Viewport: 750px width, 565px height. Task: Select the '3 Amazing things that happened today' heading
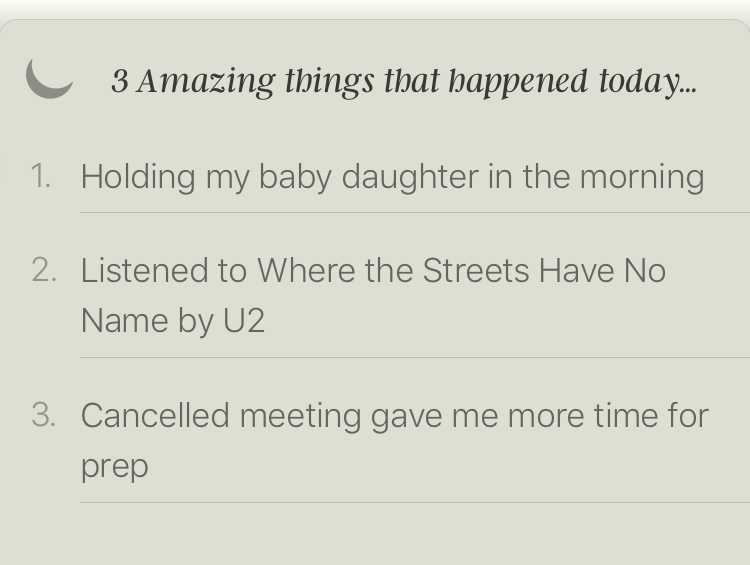404,81
